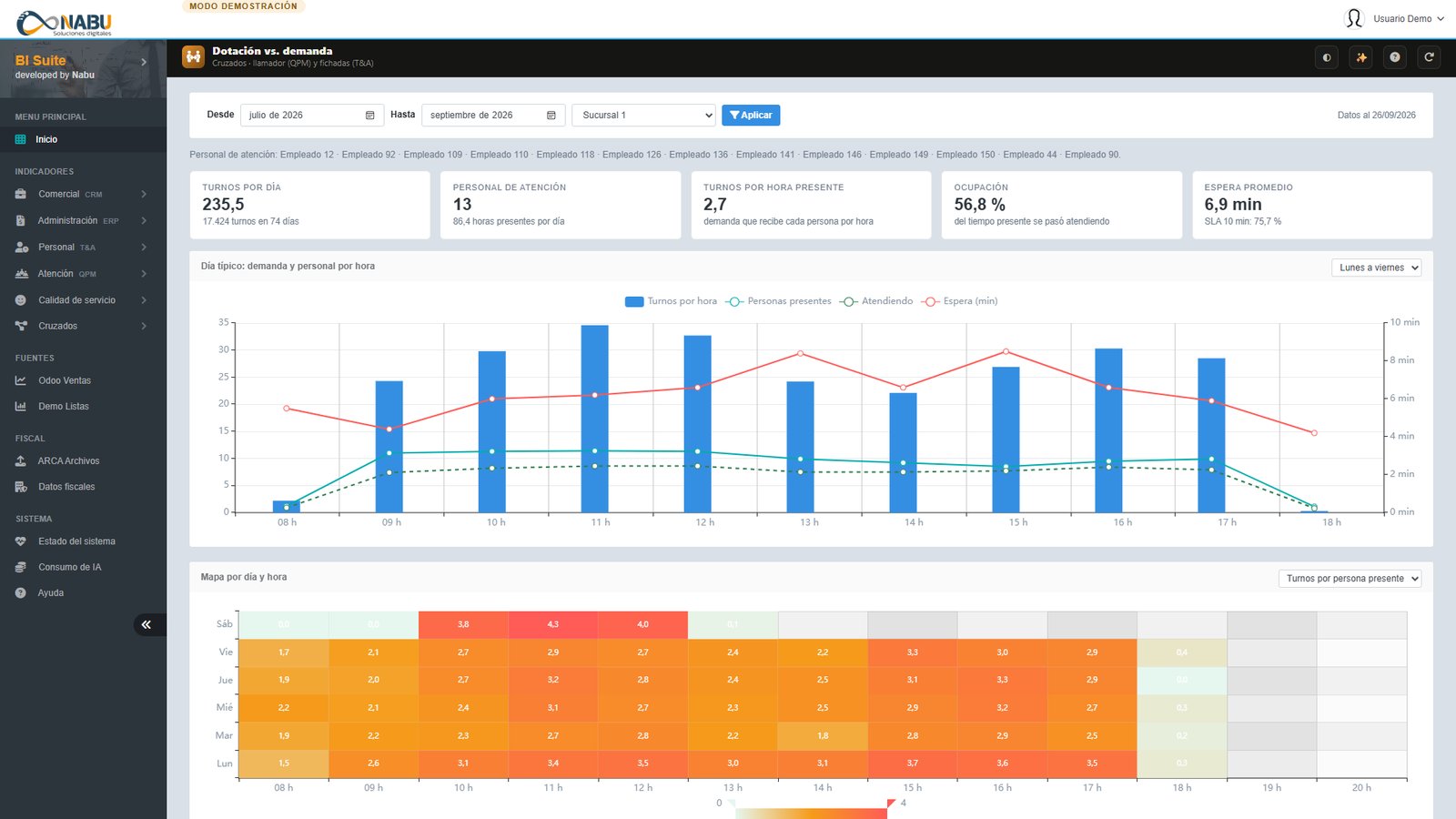
Task: Expand the BI Suite panel chevron
Action: [x=144, y=62]
